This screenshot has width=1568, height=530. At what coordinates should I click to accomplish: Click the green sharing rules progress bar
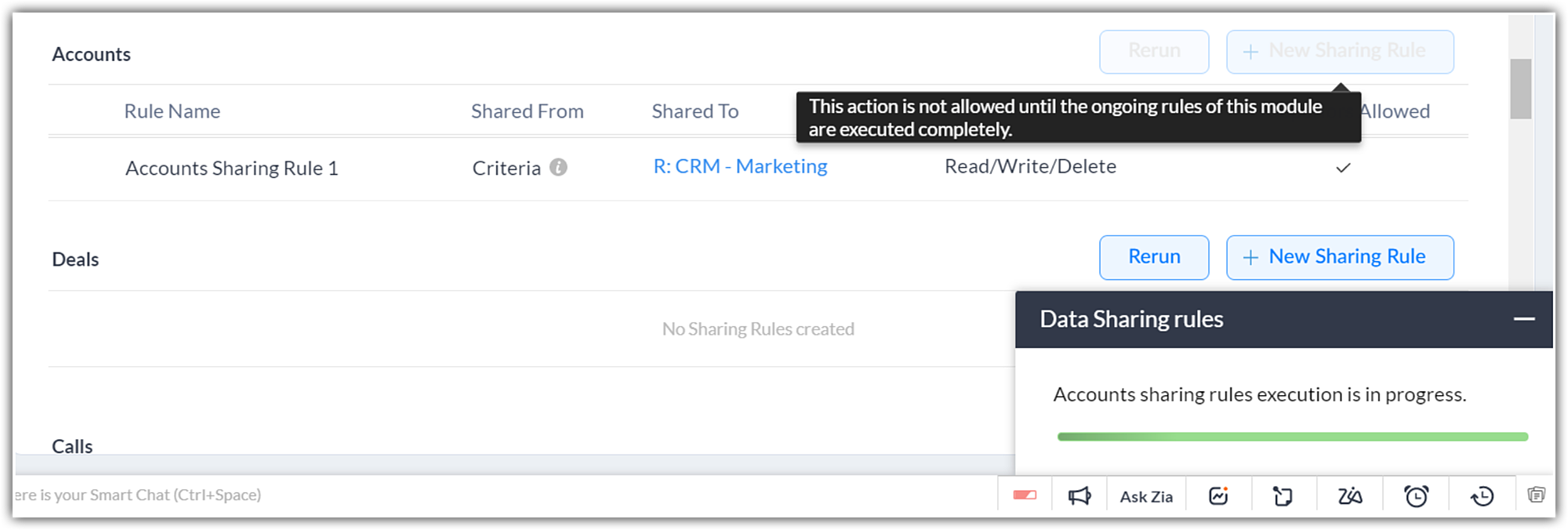click(x=1292, y=437)
